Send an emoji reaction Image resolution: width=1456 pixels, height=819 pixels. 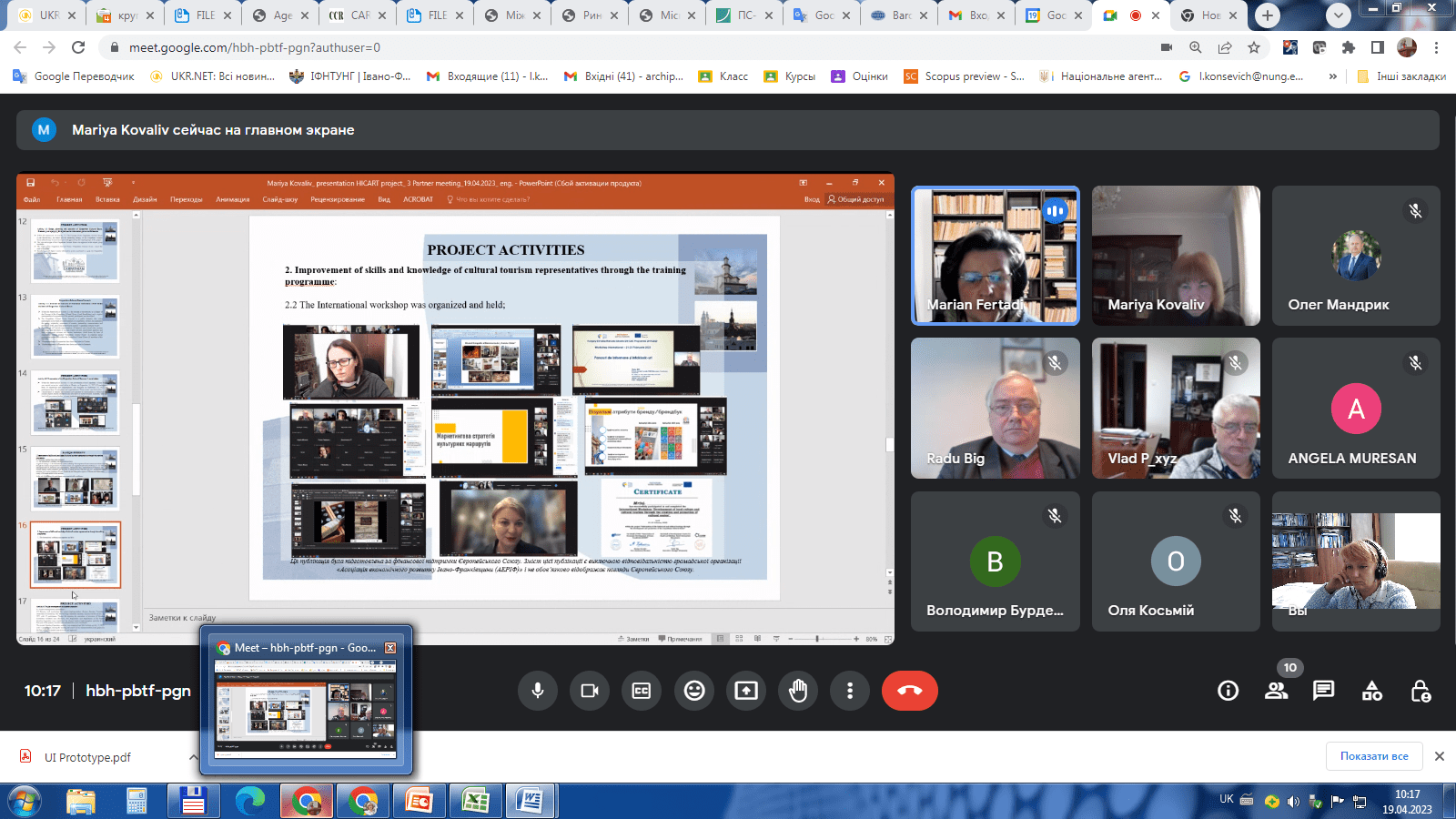tap(694, 691)
